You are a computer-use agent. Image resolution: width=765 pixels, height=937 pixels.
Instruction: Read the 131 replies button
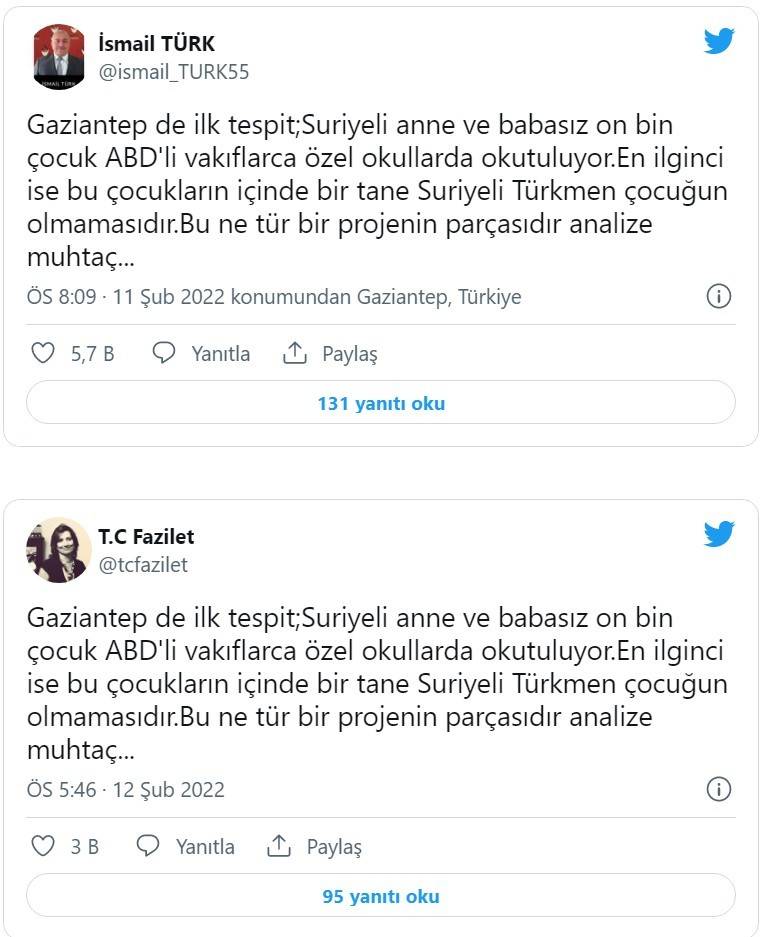(381, 404)
